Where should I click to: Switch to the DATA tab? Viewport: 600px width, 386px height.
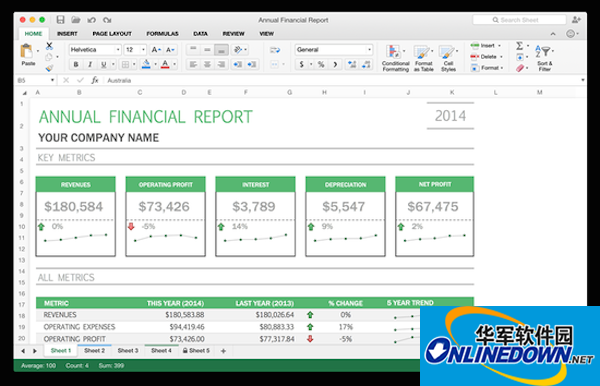pos(201,34)
